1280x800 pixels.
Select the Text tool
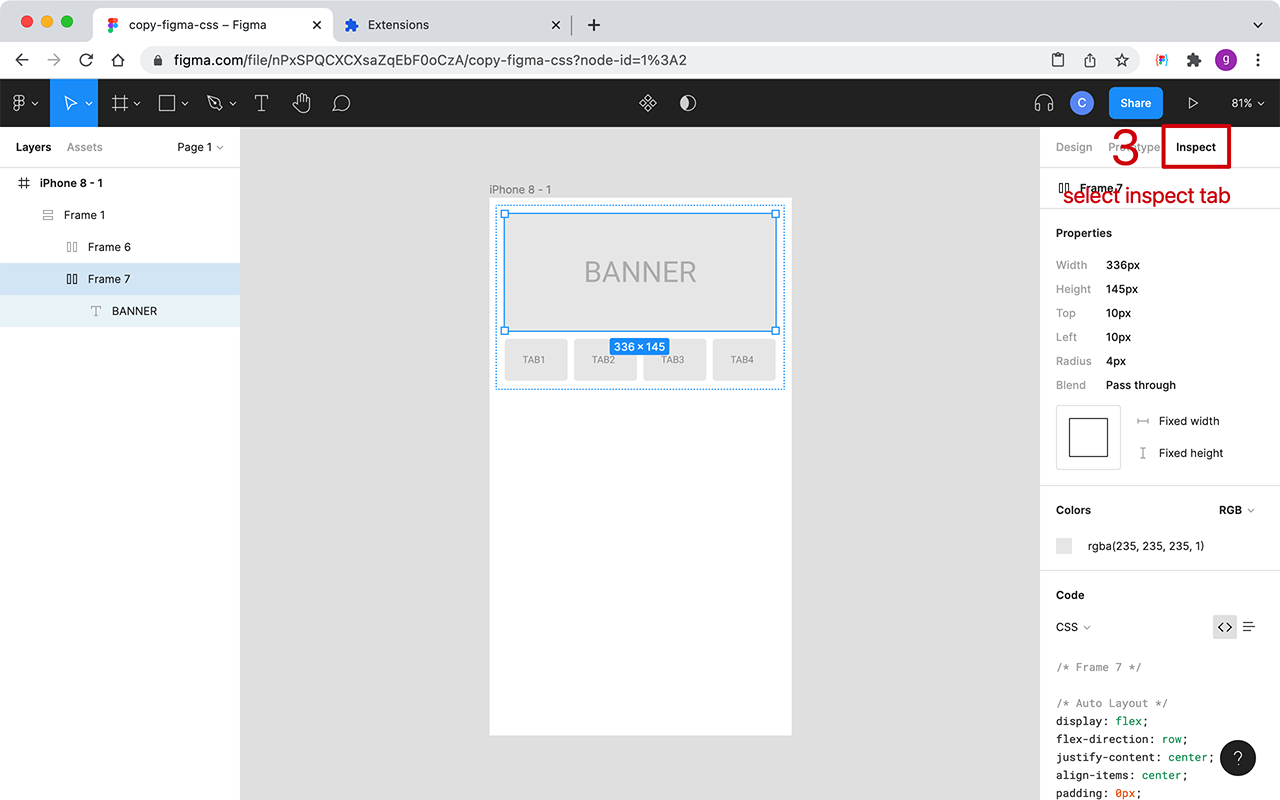click(261, 102)
